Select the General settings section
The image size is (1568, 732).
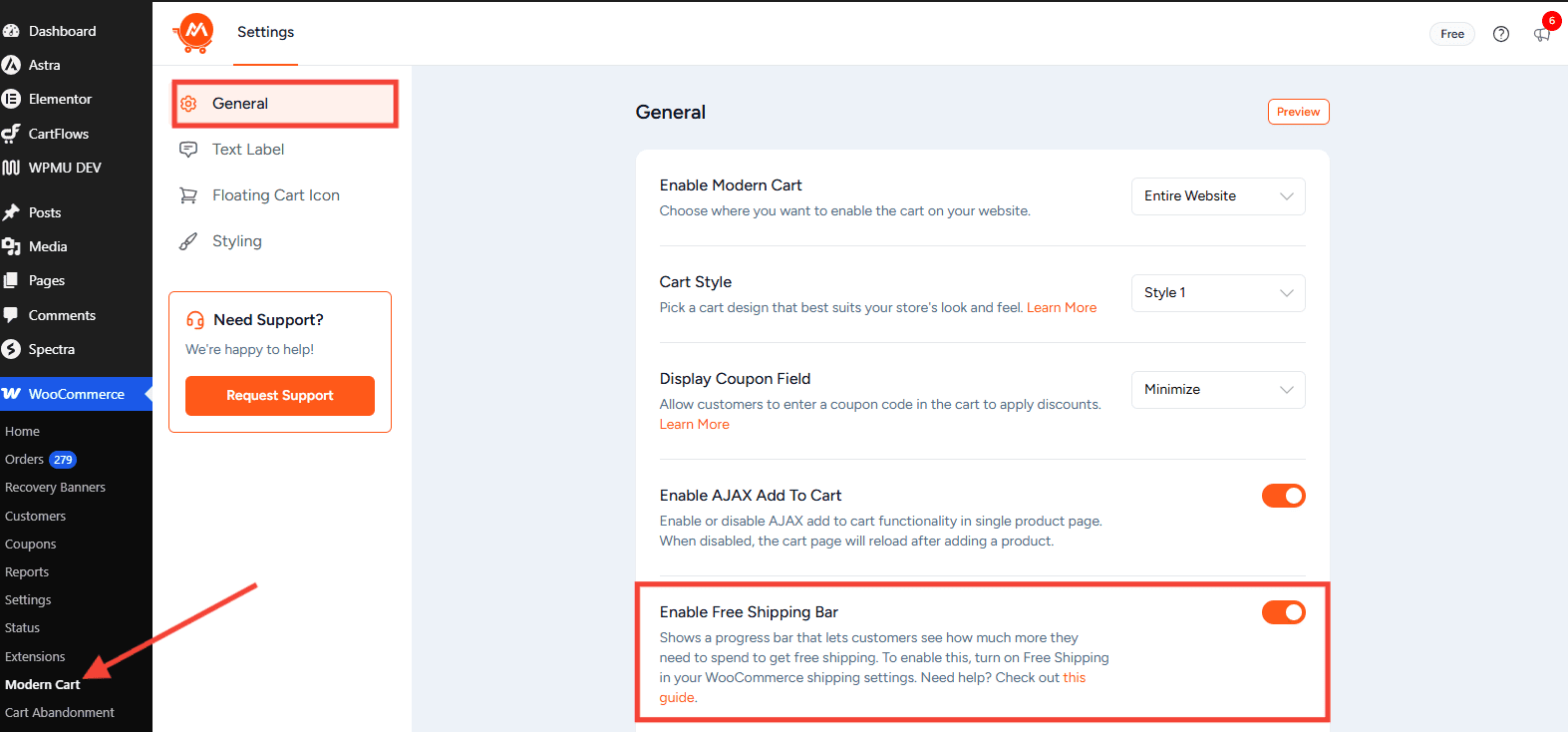point(285,104)
